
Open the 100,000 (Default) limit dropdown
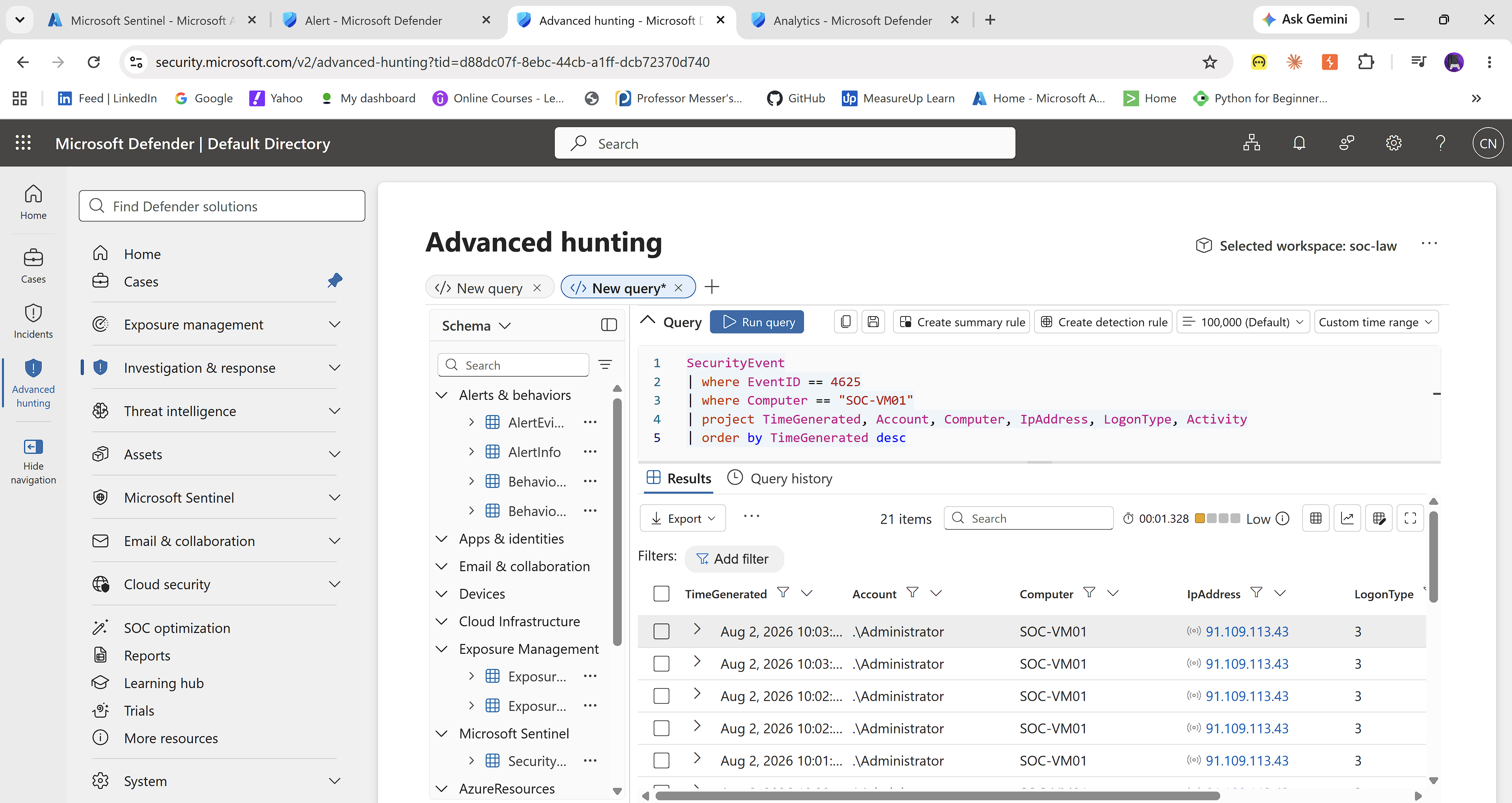pos(1243,322)
